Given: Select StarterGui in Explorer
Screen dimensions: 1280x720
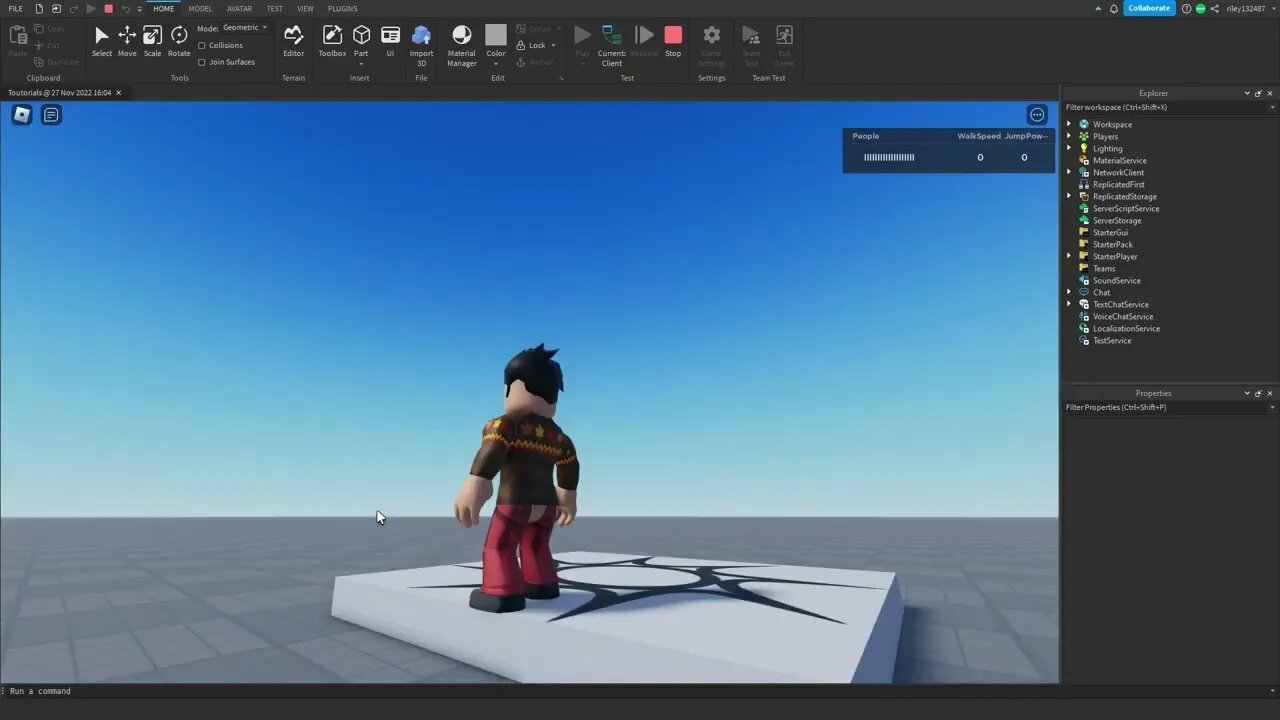Looking at the screenshot, I should coord(1110,232).
